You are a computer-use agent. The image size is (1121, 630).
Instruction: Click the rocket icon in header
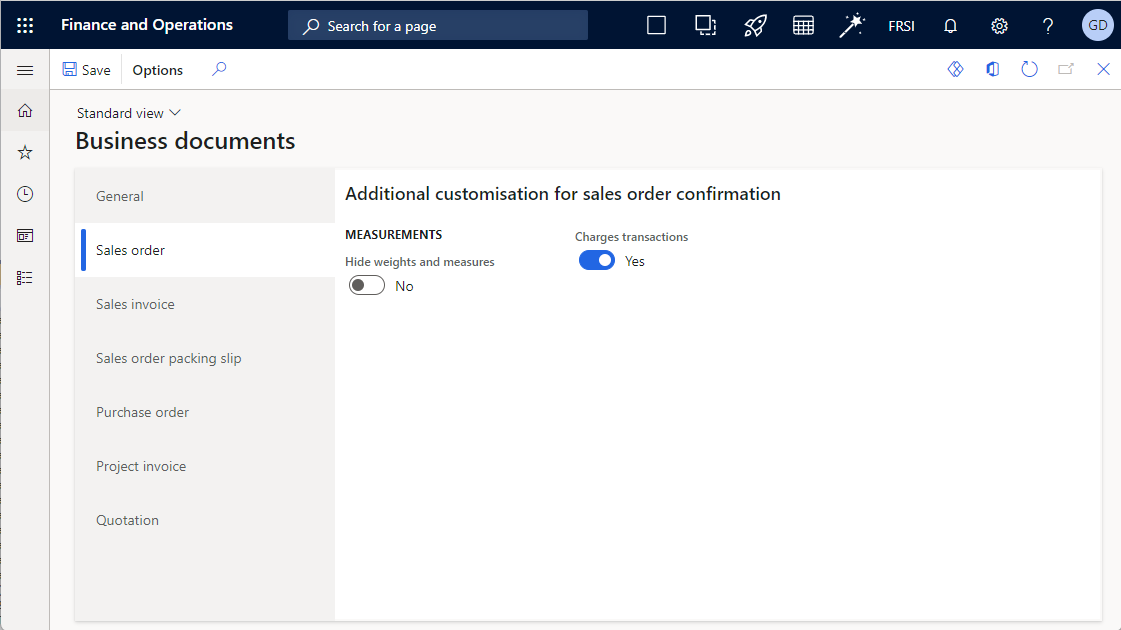pos(755,26)
